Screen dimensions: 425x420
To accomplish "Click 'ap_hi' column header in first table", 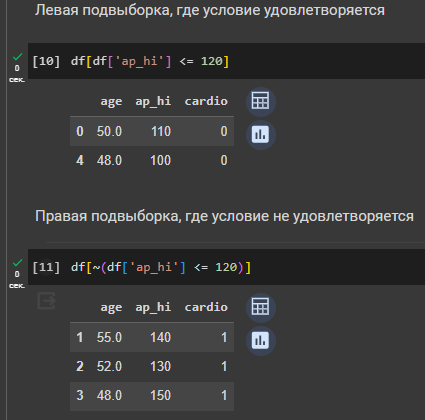I will tap(153, 101).
